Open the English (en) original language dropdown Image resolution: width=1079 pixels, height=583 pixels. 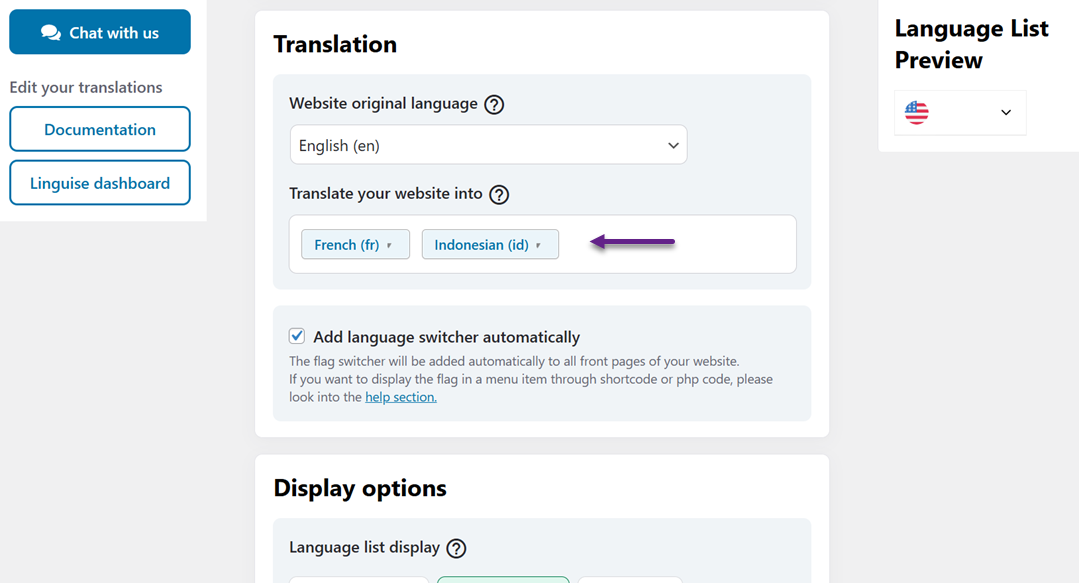pyautogui.click(x=489, y=145)
